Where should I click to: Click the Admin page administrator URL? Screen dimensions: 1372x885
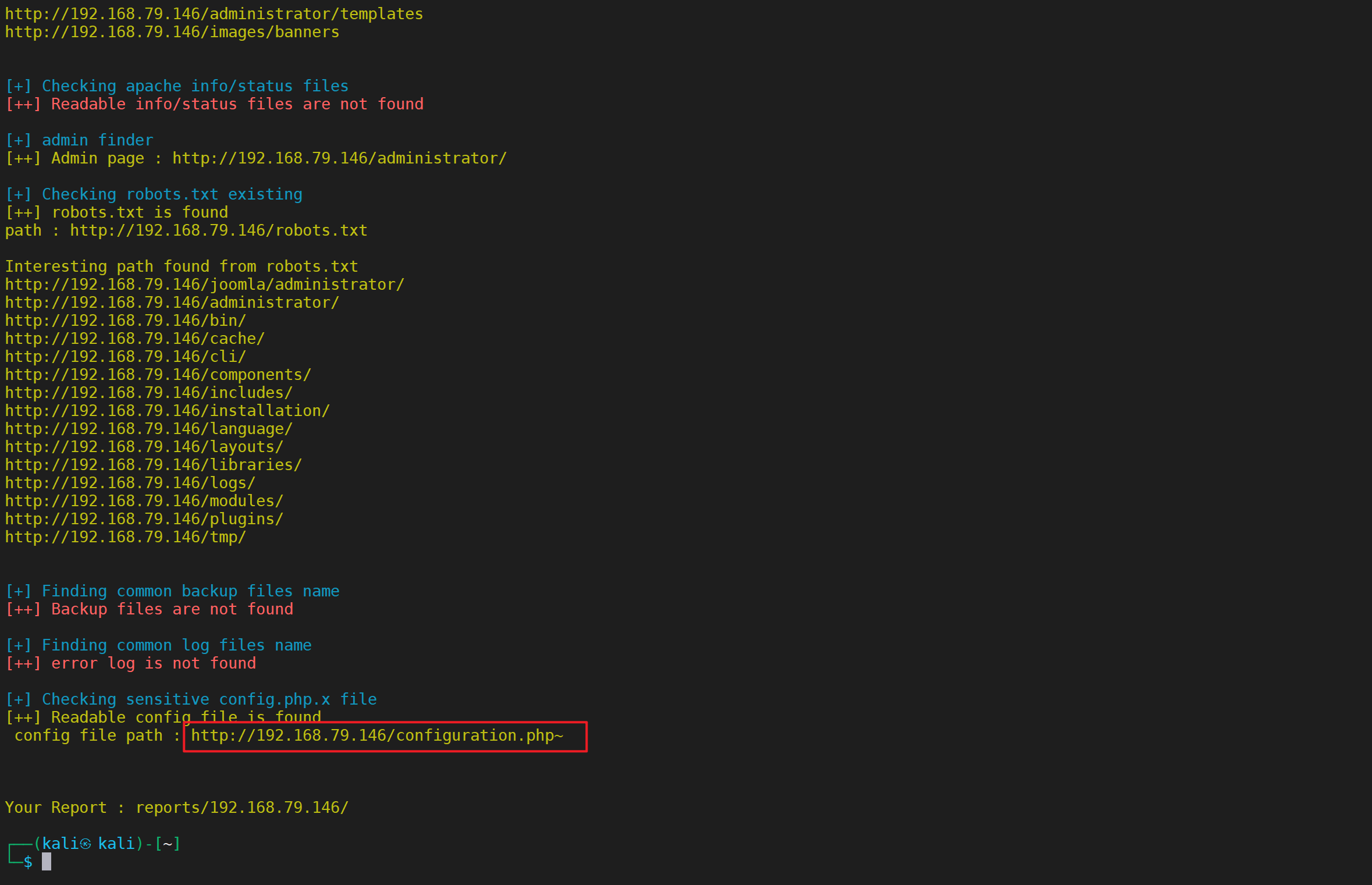[340, 158]
